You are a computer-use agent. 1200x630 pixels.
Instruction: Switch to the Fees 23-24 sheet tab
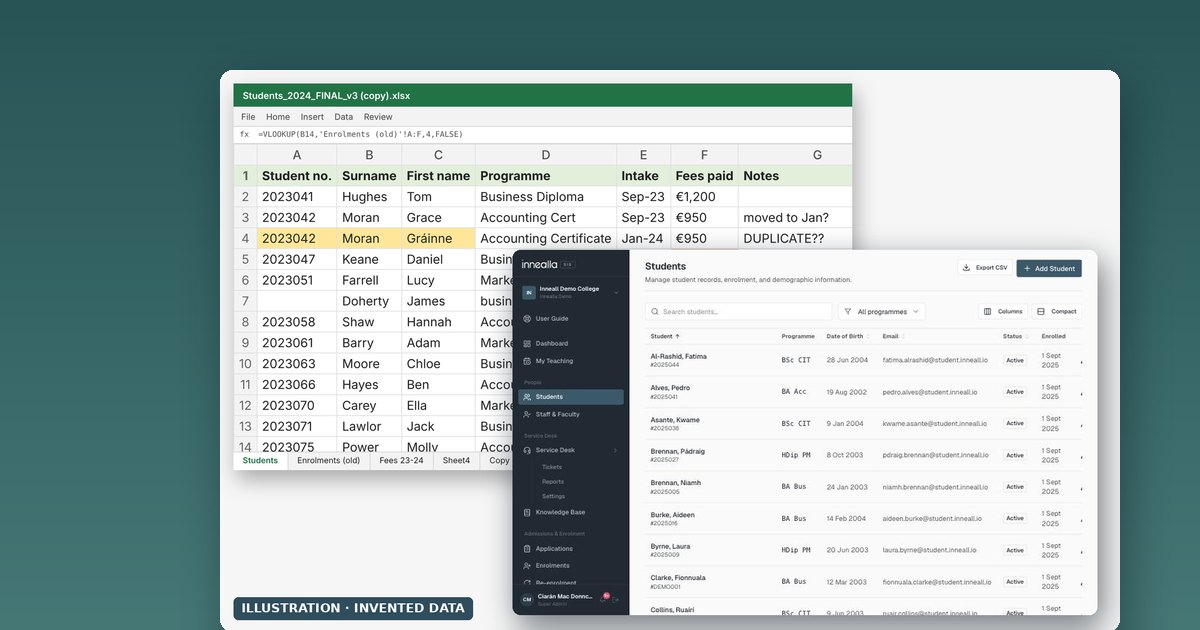[x=401, y=461]
